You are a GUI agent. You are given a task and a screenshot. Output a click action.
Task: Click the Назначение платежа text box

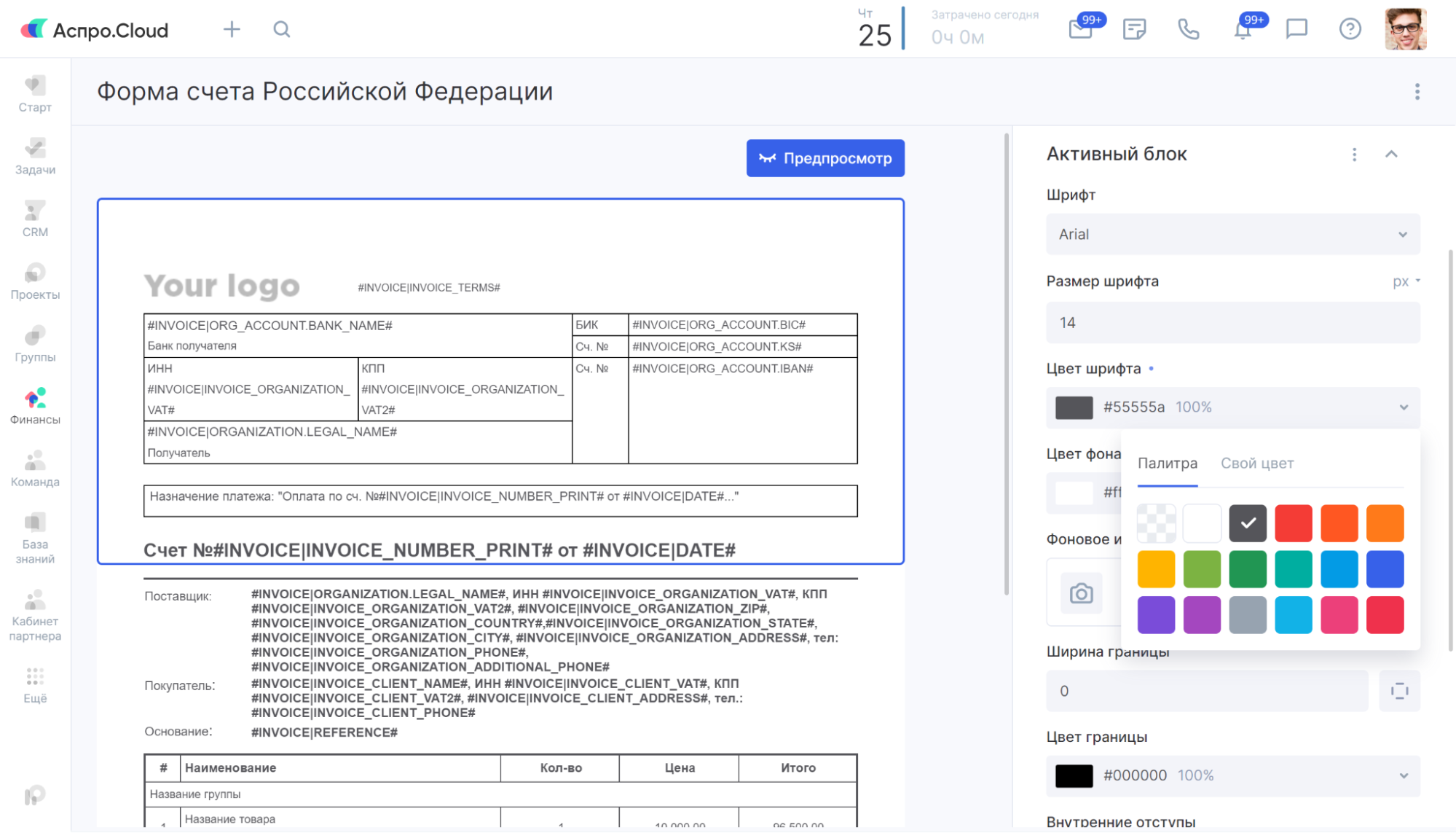[500, 501]
